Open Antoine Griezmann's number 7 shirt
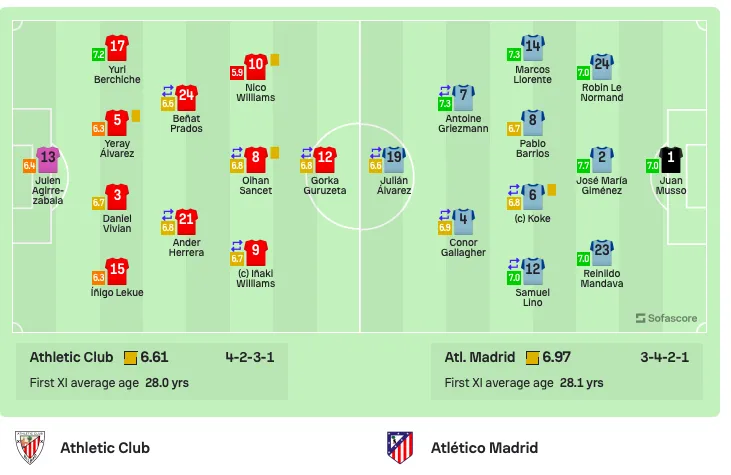 tap(463, 97)
